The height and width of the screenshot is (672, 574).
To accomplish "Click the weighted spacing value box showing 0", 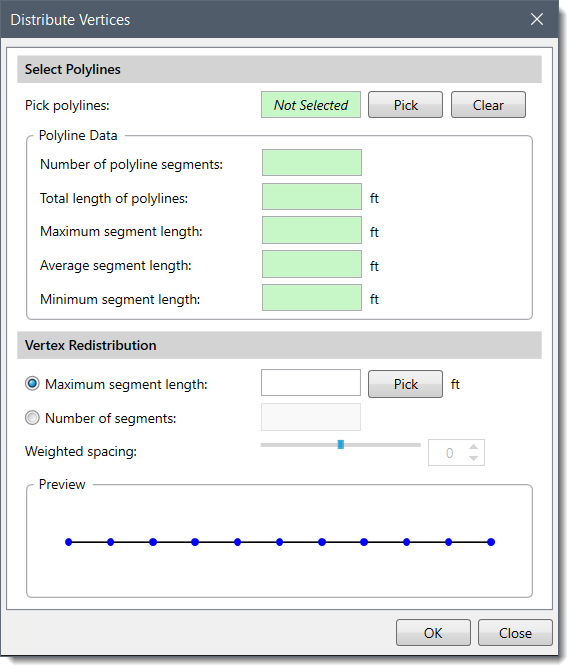I will tap(449, 453).
